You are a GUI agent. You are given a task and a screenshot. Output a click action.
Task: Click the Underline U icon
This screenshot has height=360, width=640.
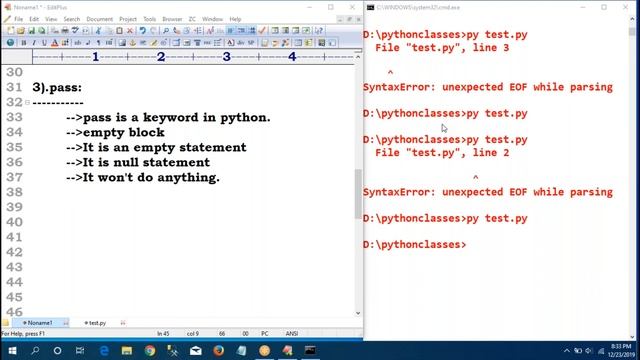click(44, 42)
